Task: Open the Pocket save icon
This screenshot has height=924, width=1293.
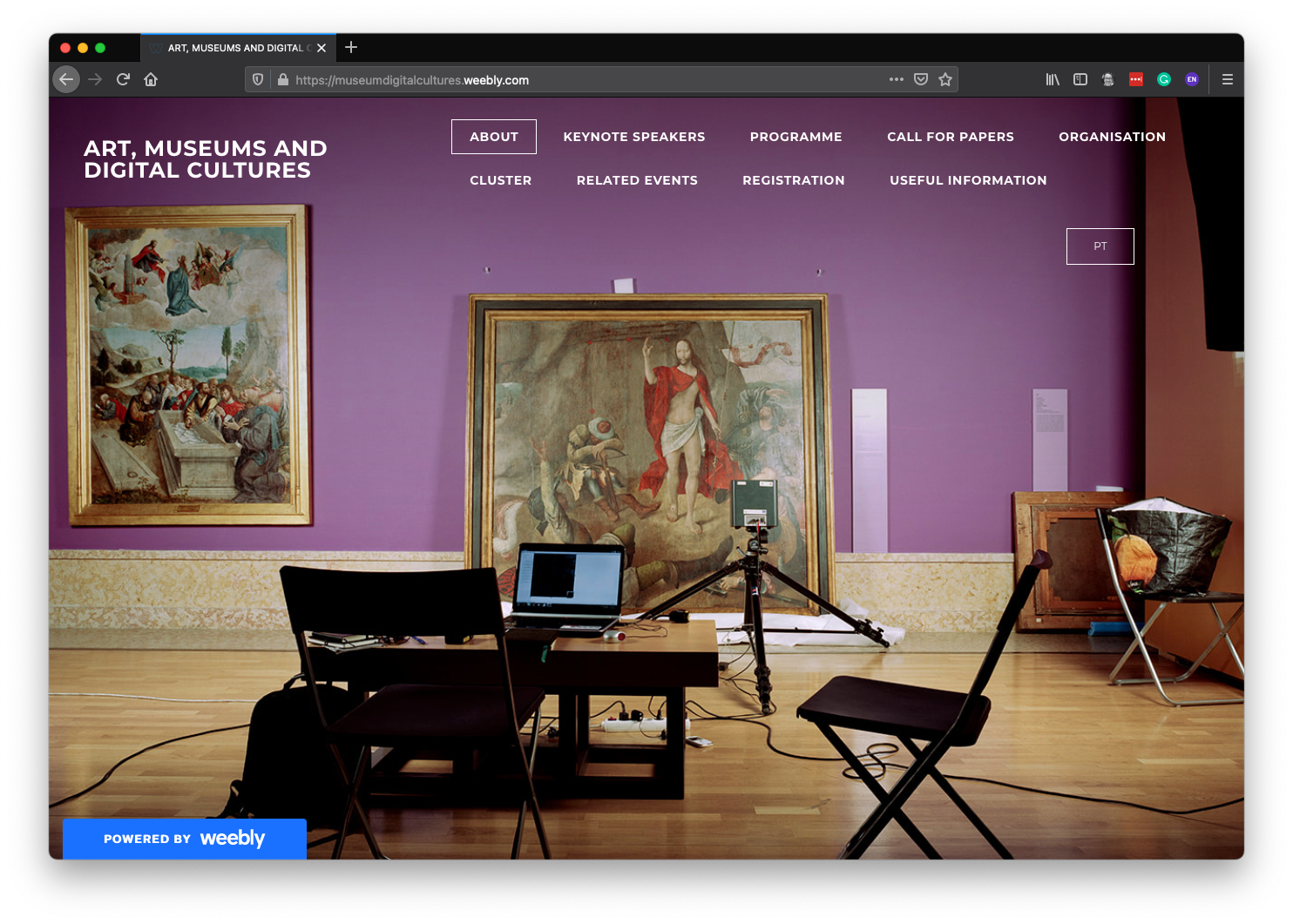Action: tap(921, 79)
